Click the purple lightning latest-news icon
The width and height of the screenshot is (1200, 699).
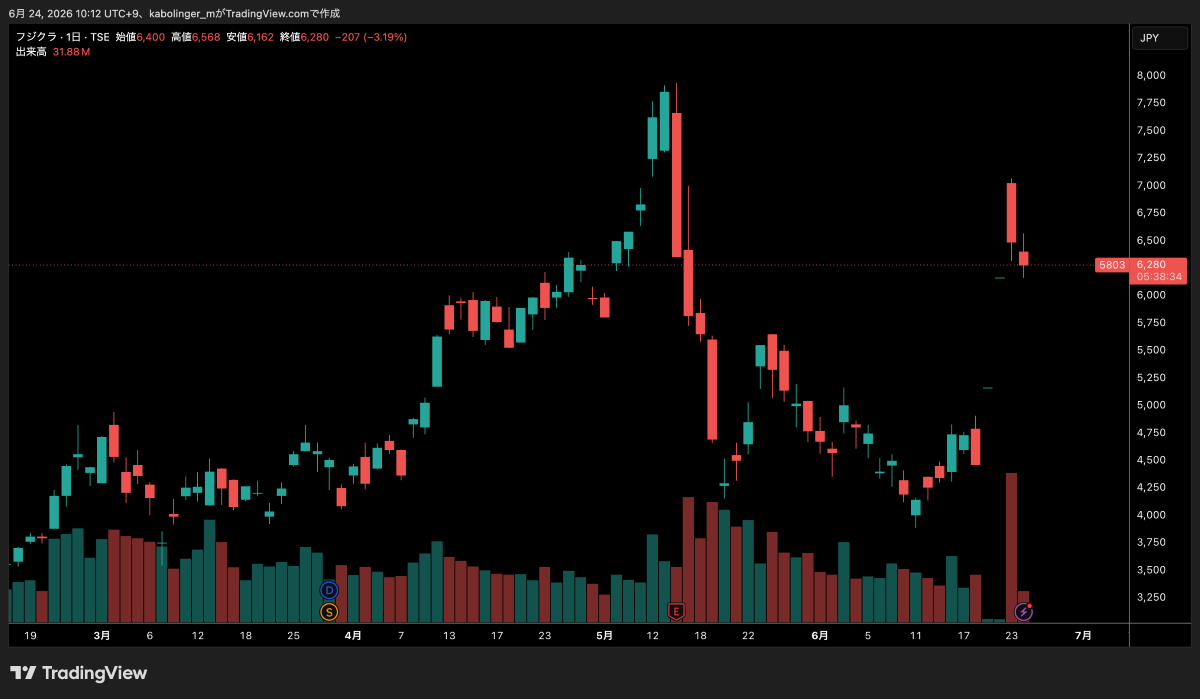[1024, 610]
